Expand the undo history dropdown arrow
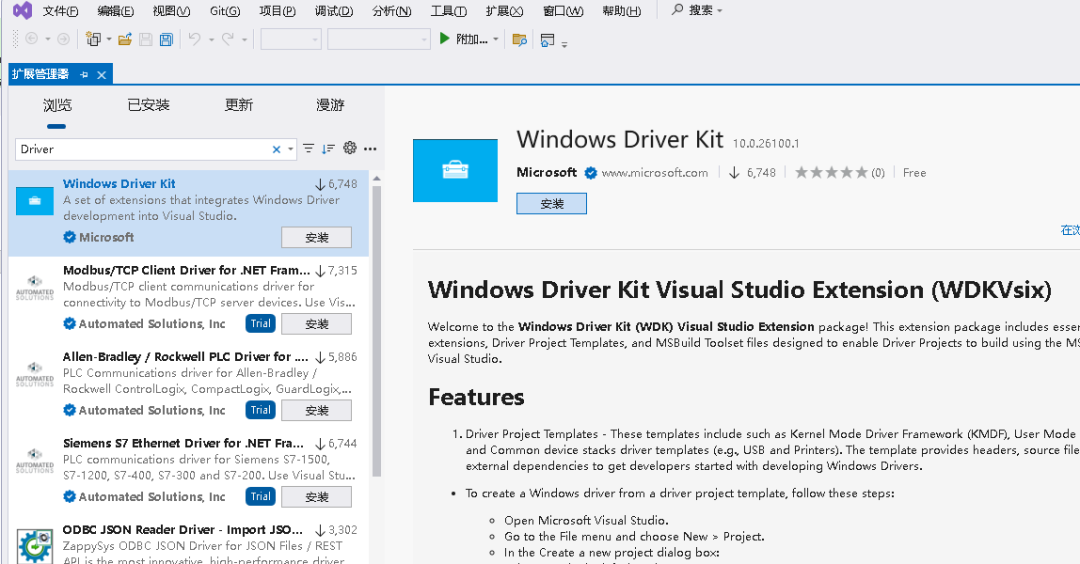1080x564 pixels. (x=211, y=40)
